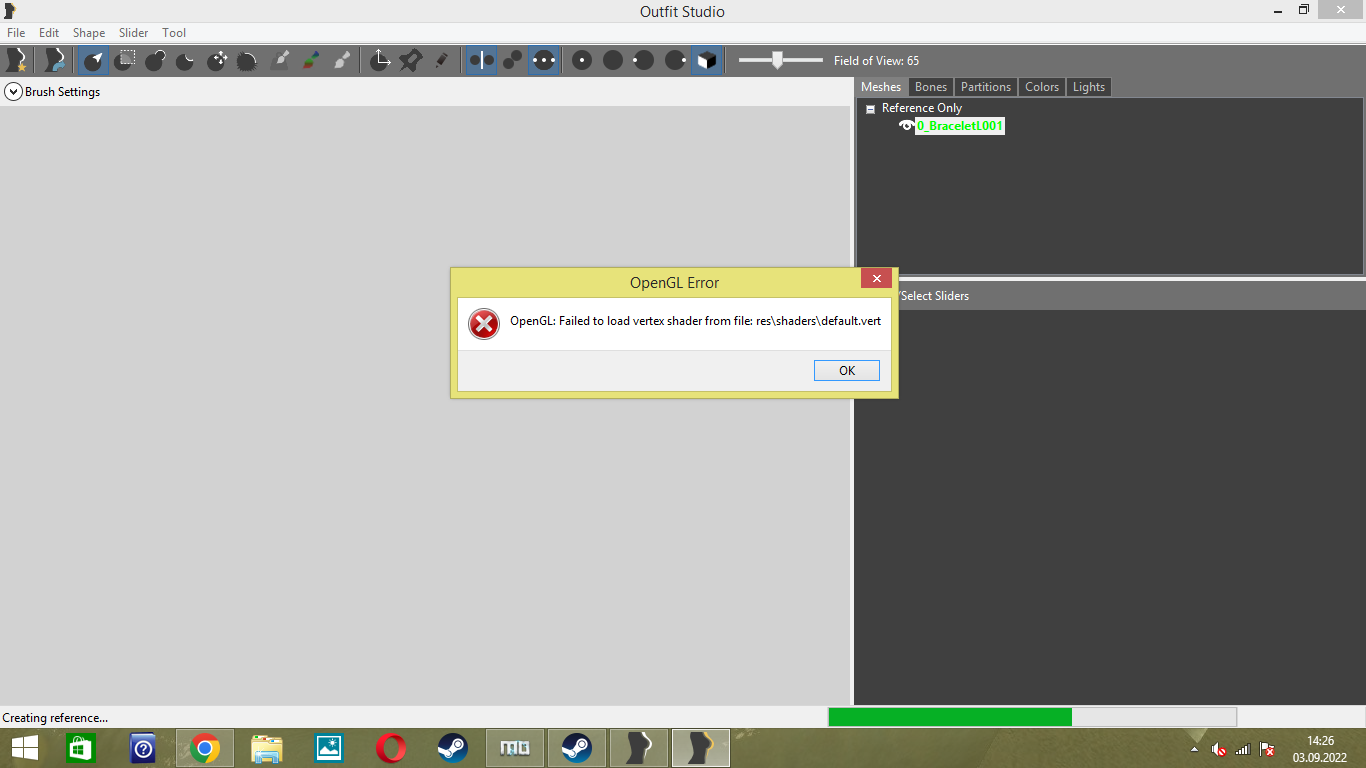Click the Outfit Studio title bar icon
This screenshot has width=1366, height=768.
click(10, 11)
